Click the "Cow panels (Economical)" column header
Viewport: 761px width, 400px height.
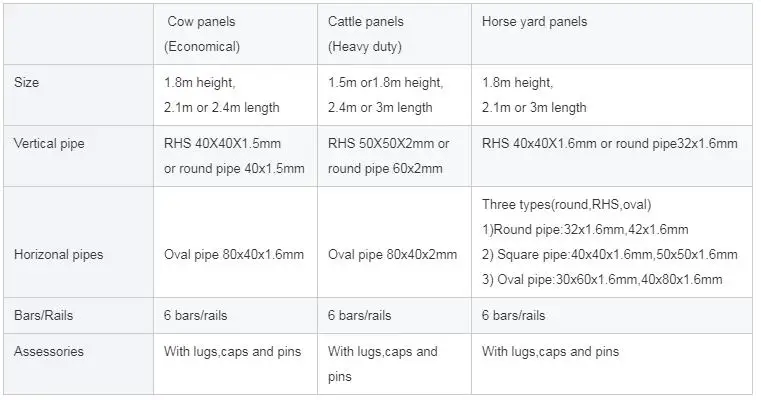click(x=201, y=33)
